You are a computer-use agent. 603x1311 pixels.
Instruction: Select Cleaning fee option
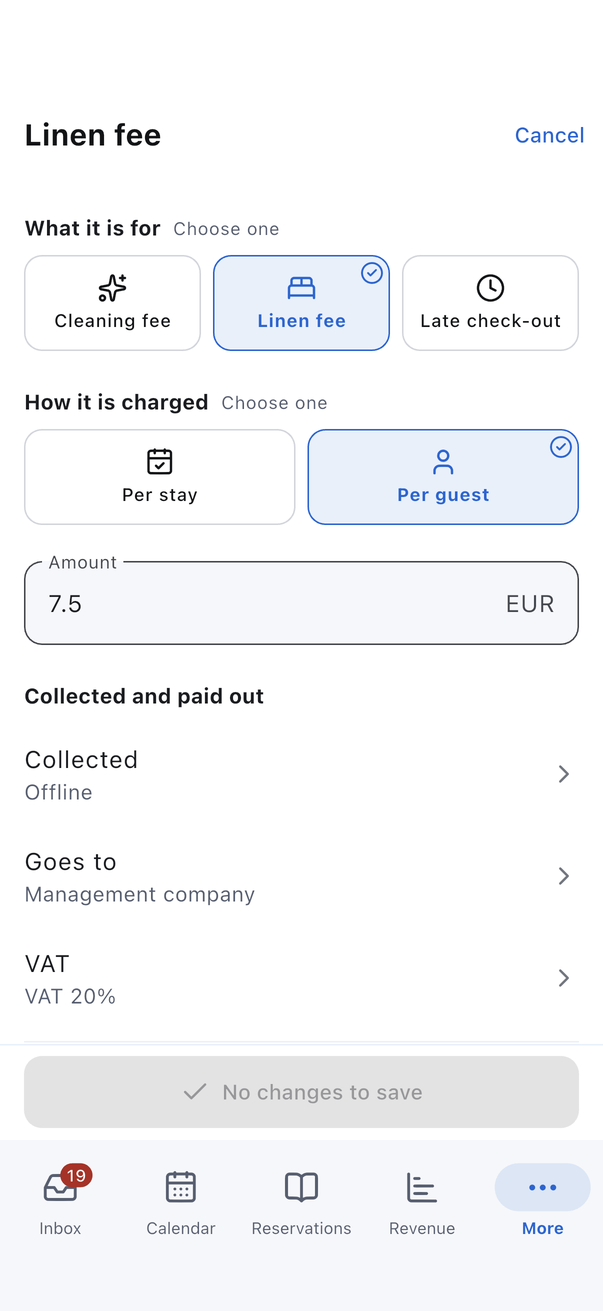(x=113, y=303)
